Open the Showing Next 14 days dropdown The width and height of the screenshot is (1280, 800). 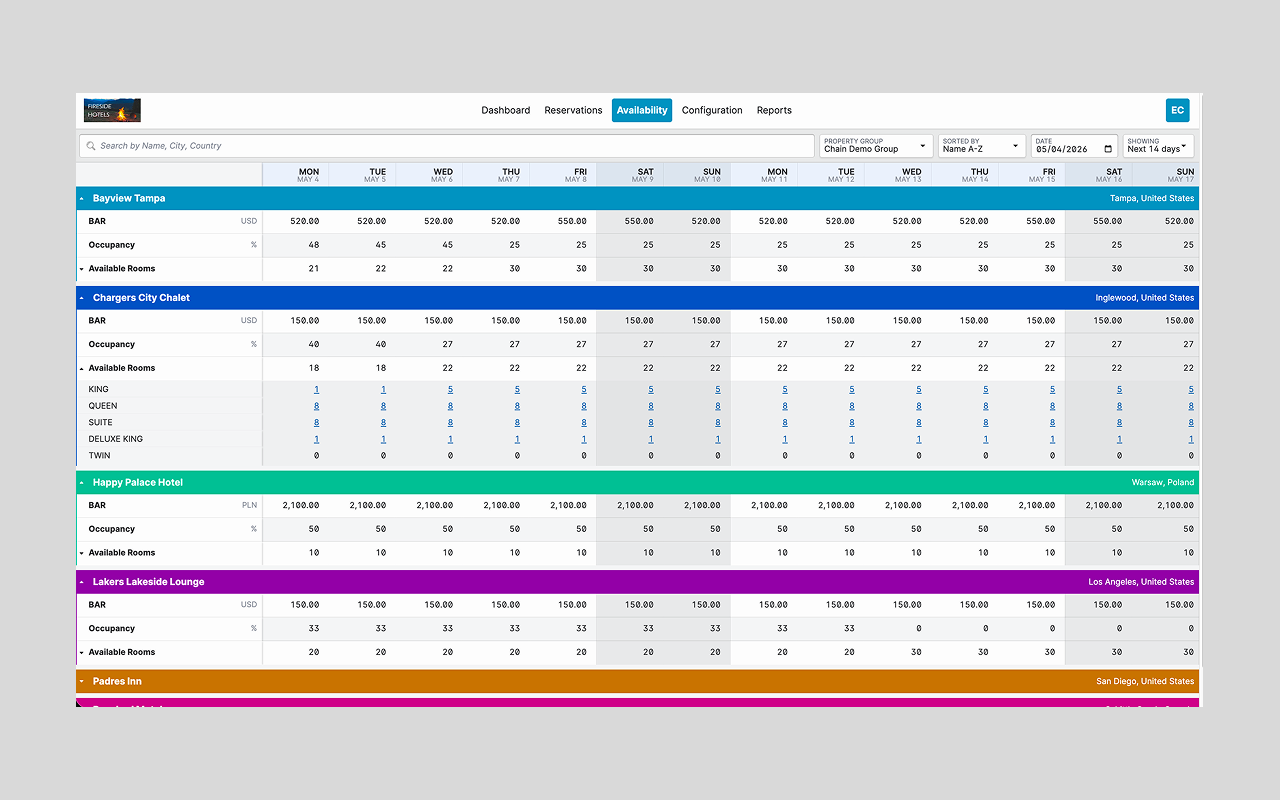[1158, 146]
